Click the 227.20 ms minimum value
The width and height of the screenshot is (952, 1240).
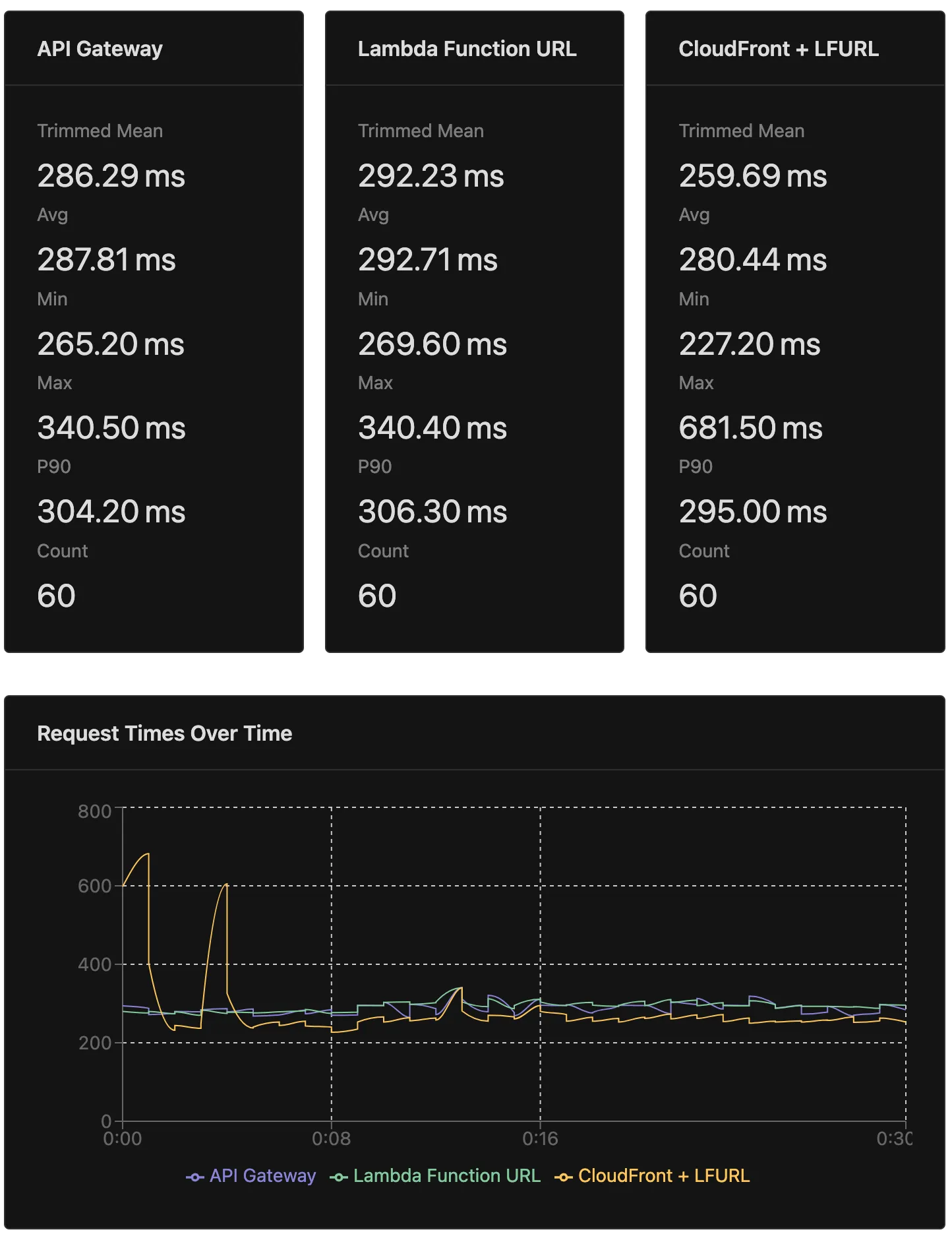750,344
